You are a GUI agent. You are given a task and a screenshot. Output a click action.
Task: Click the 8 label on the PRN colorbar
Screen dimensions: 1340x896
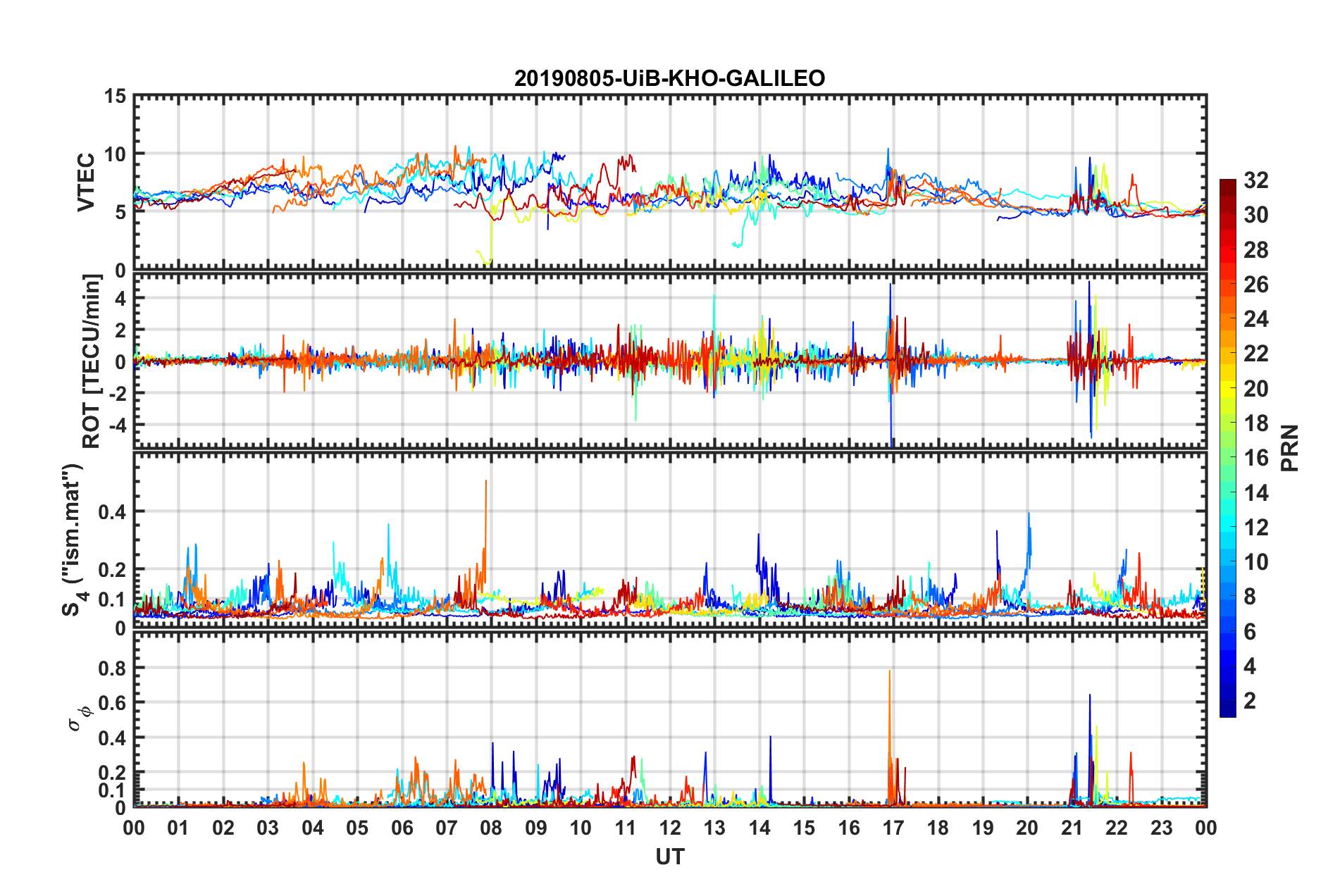(x=1250, y=597)
